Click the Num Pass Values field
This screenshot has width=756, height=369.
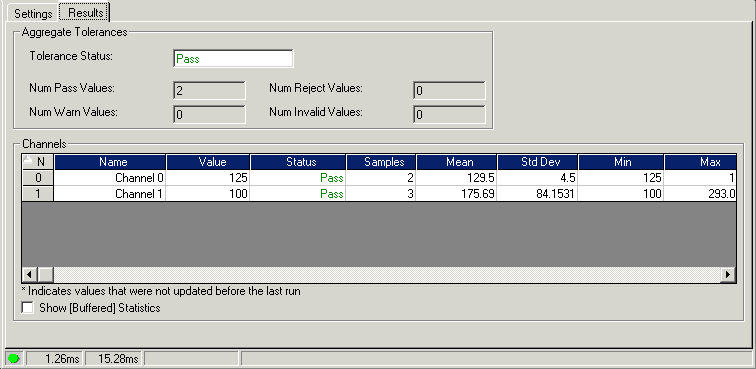209,90
